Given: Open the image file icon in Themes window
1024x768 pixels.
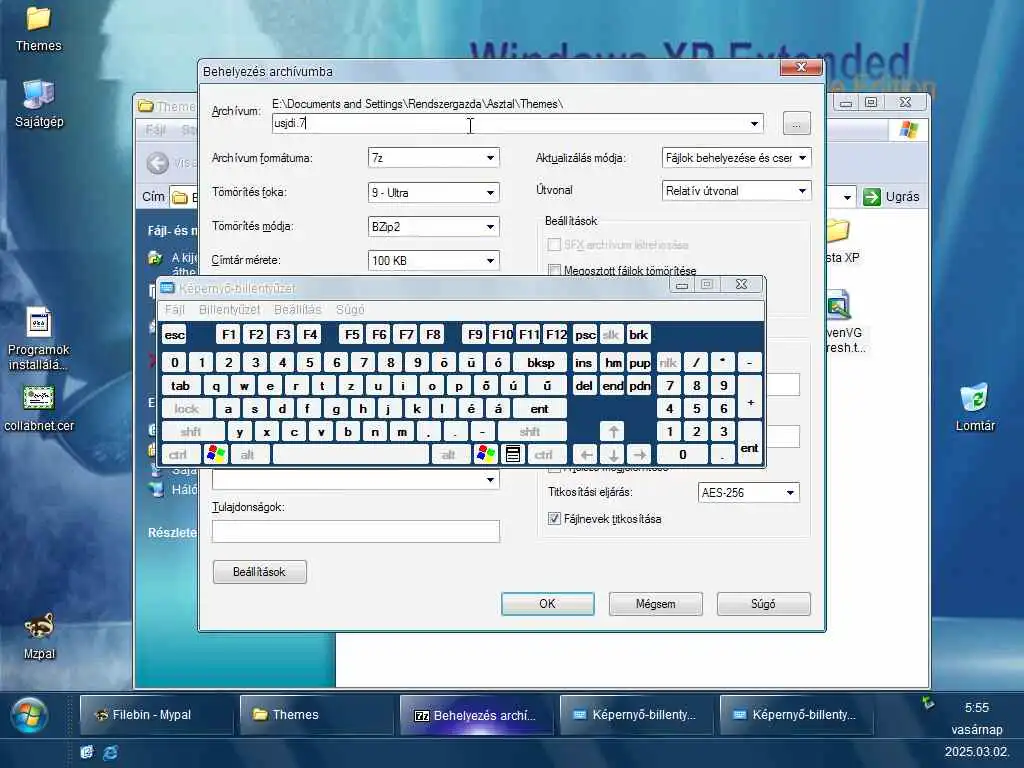Looking at the screenshot, I should coord(839,306).
